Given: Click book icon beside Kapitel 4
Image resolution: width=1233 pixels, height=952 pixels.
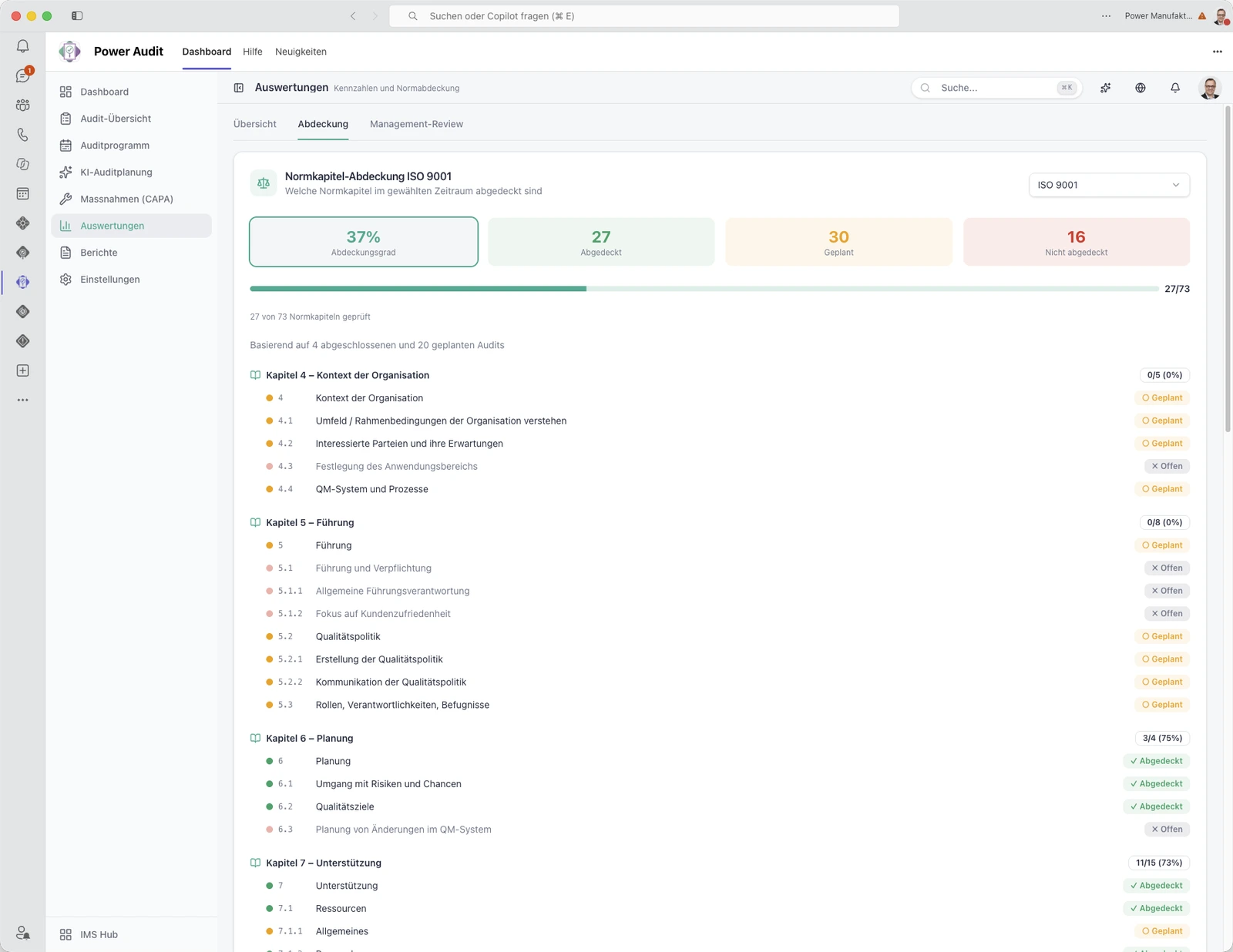Looking at the screenshot, I should click(255, 375).
